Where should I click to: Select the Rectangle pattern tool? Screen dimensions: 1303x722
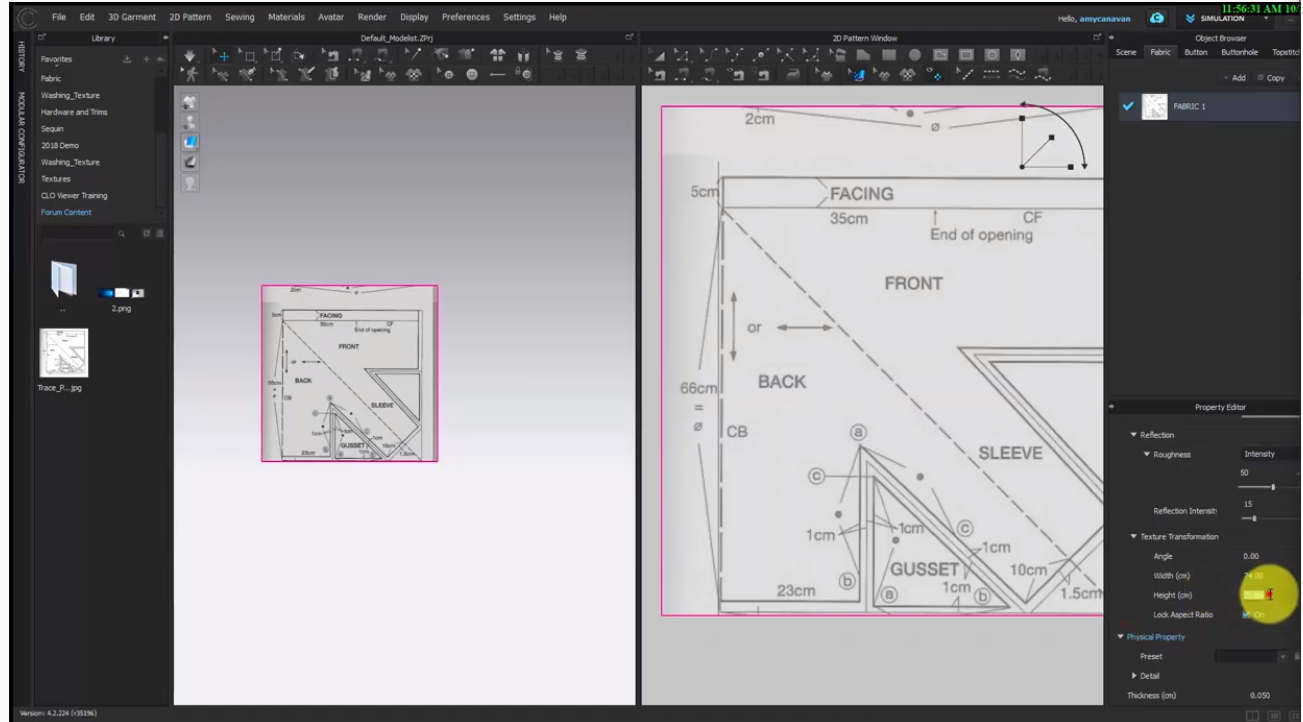(x=889, y=56)
